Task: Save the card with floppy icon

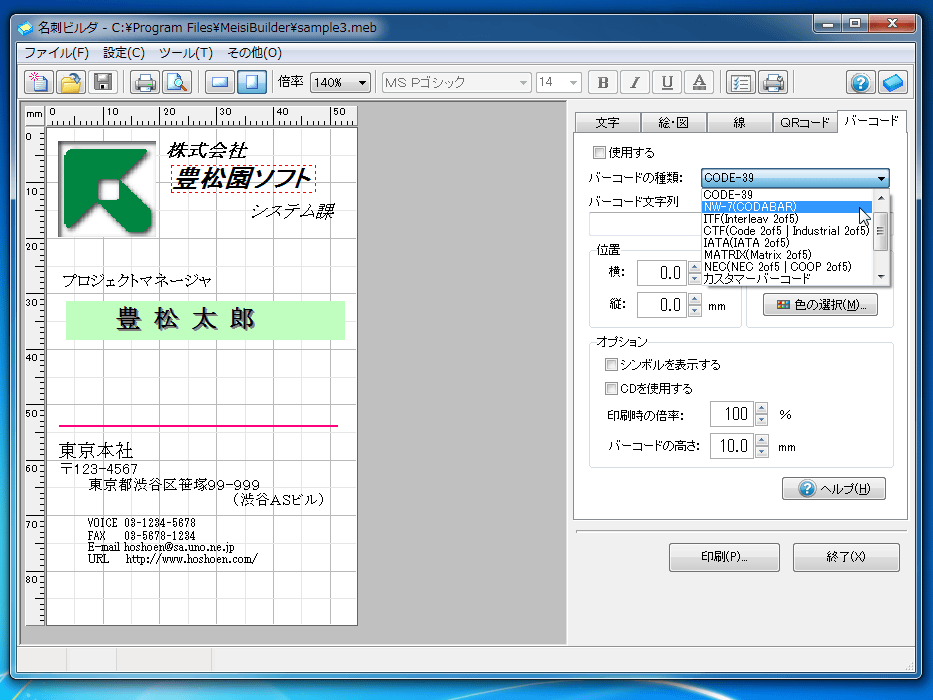Action: (103, 82)
